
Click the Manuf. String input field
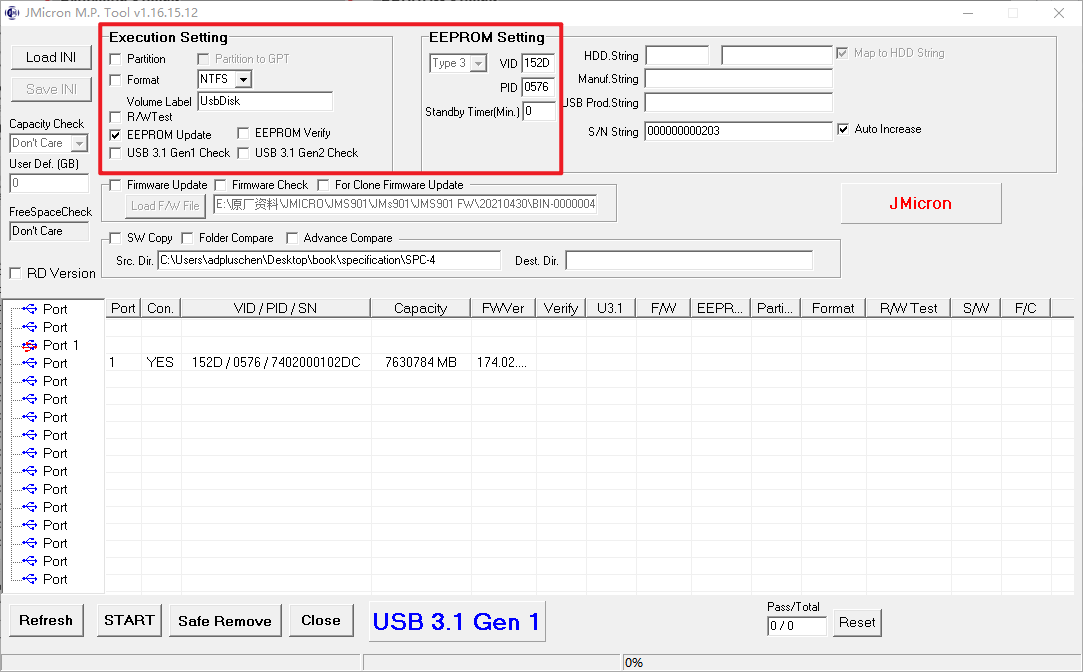738,79
